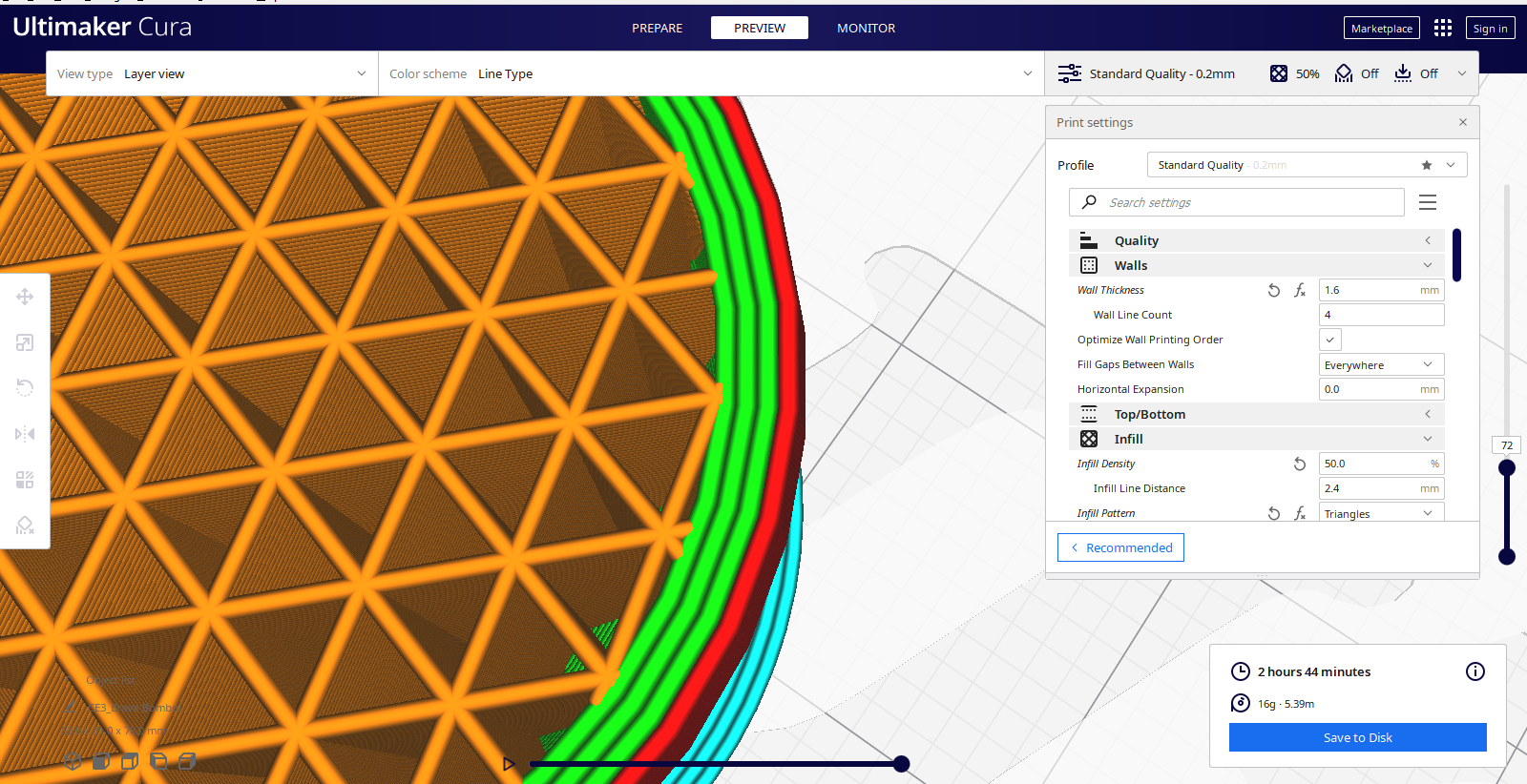Open Fill Gaps Between Walls dropdown
1527x784 pixels.
point(1381,364)
